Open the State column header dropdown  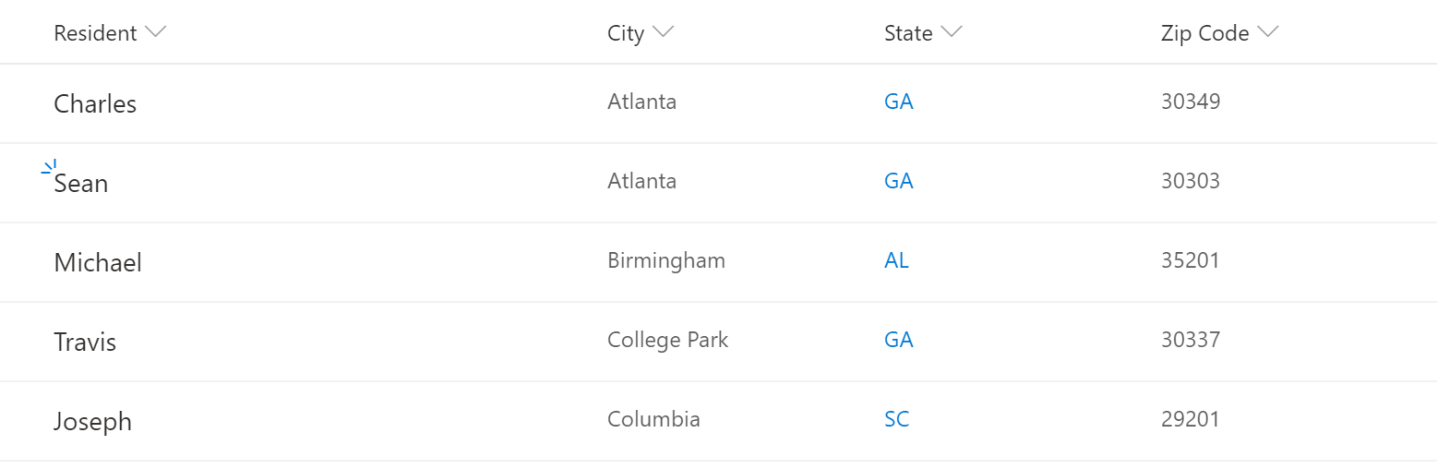pyautogui.click(x=952, y=33)
